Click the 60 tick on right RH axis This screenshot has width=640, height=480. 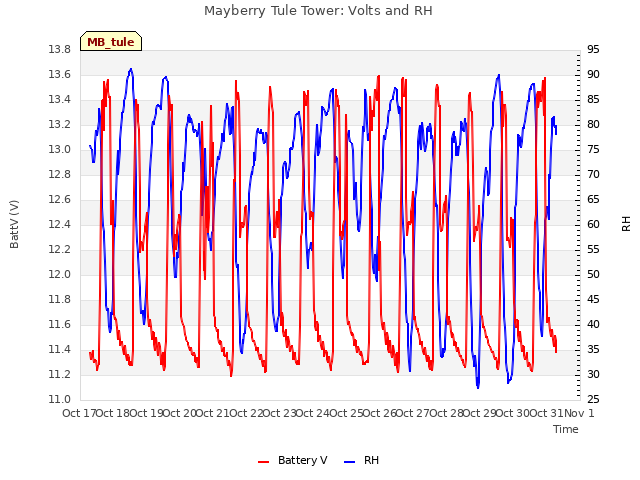pyautogui.click(x=593, y=224)
